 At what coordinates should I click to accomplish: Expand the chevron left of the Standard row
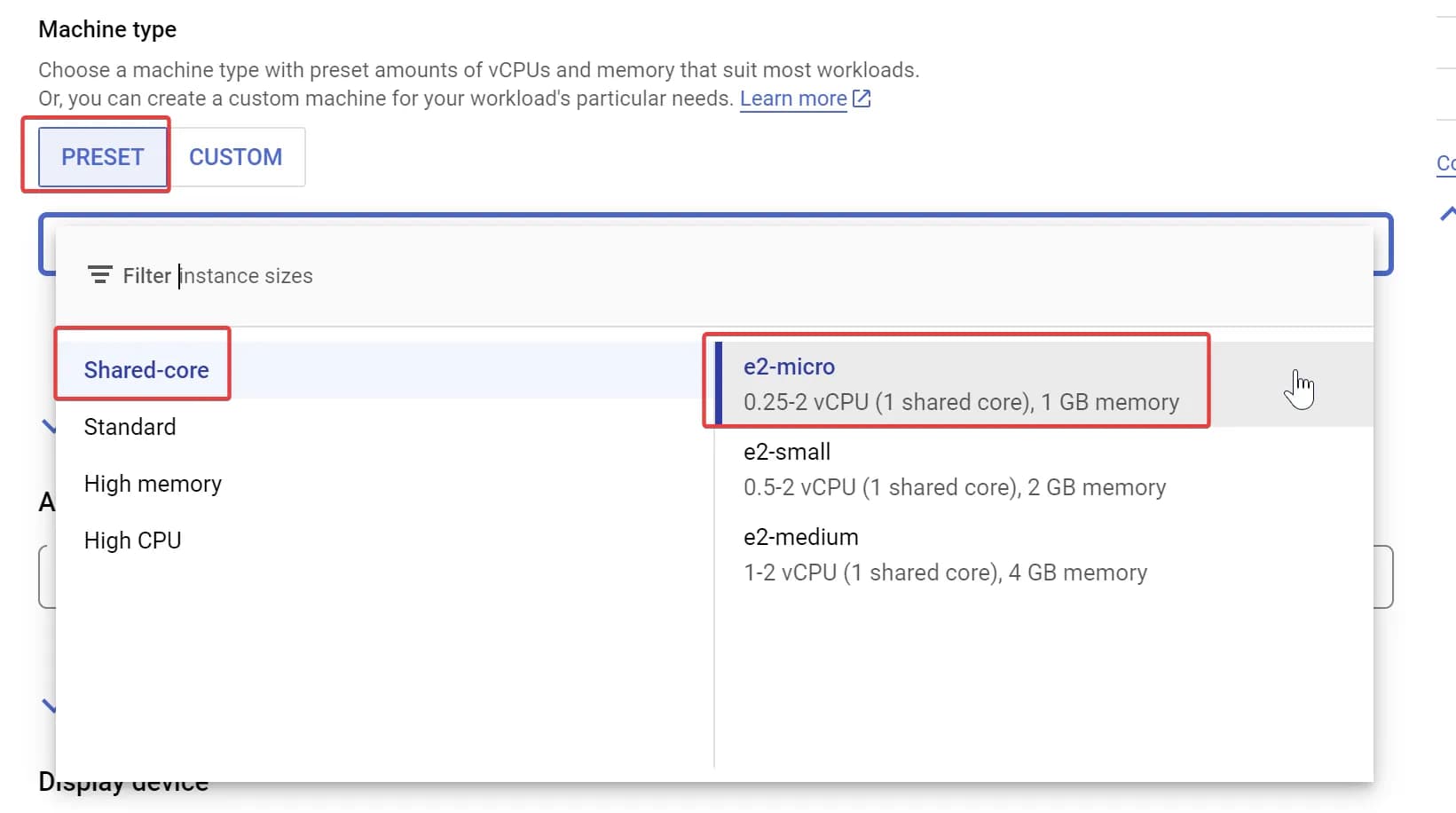click(49, 427)
